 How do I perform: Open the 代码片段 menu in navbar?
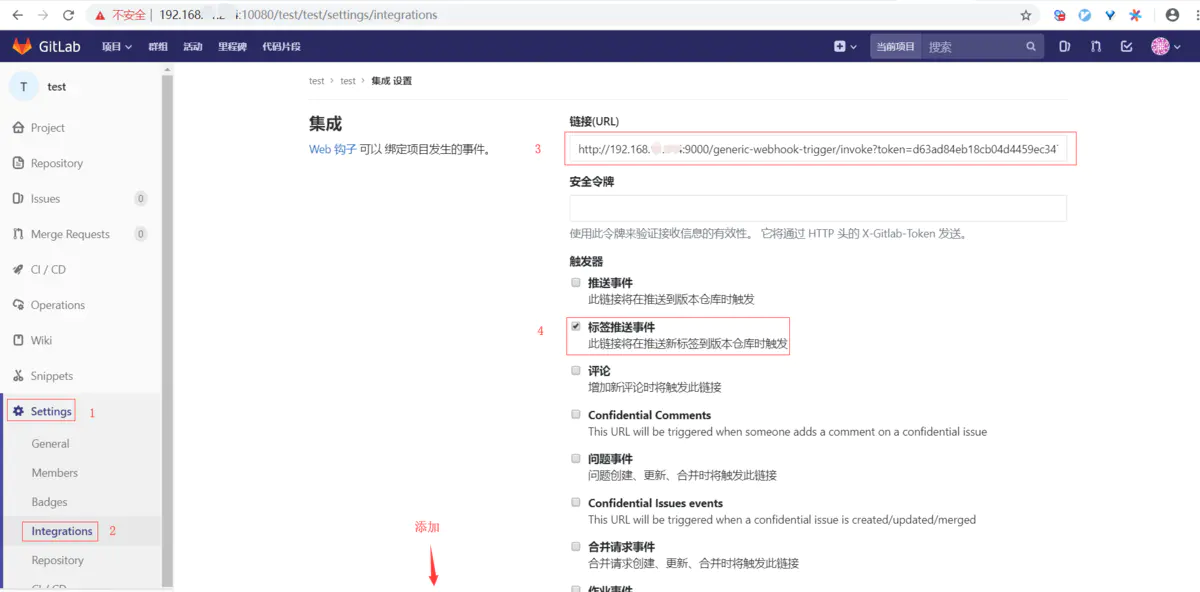(x=281, y=46)
